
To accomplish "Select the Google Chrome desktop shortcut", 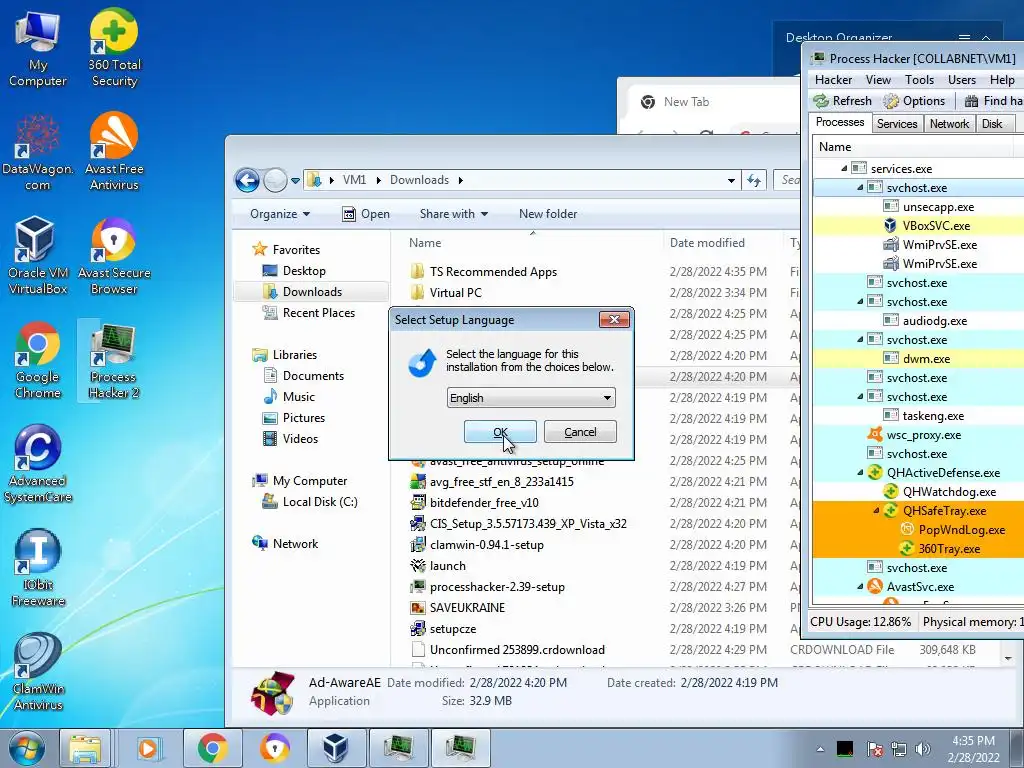I will point(37,360).
